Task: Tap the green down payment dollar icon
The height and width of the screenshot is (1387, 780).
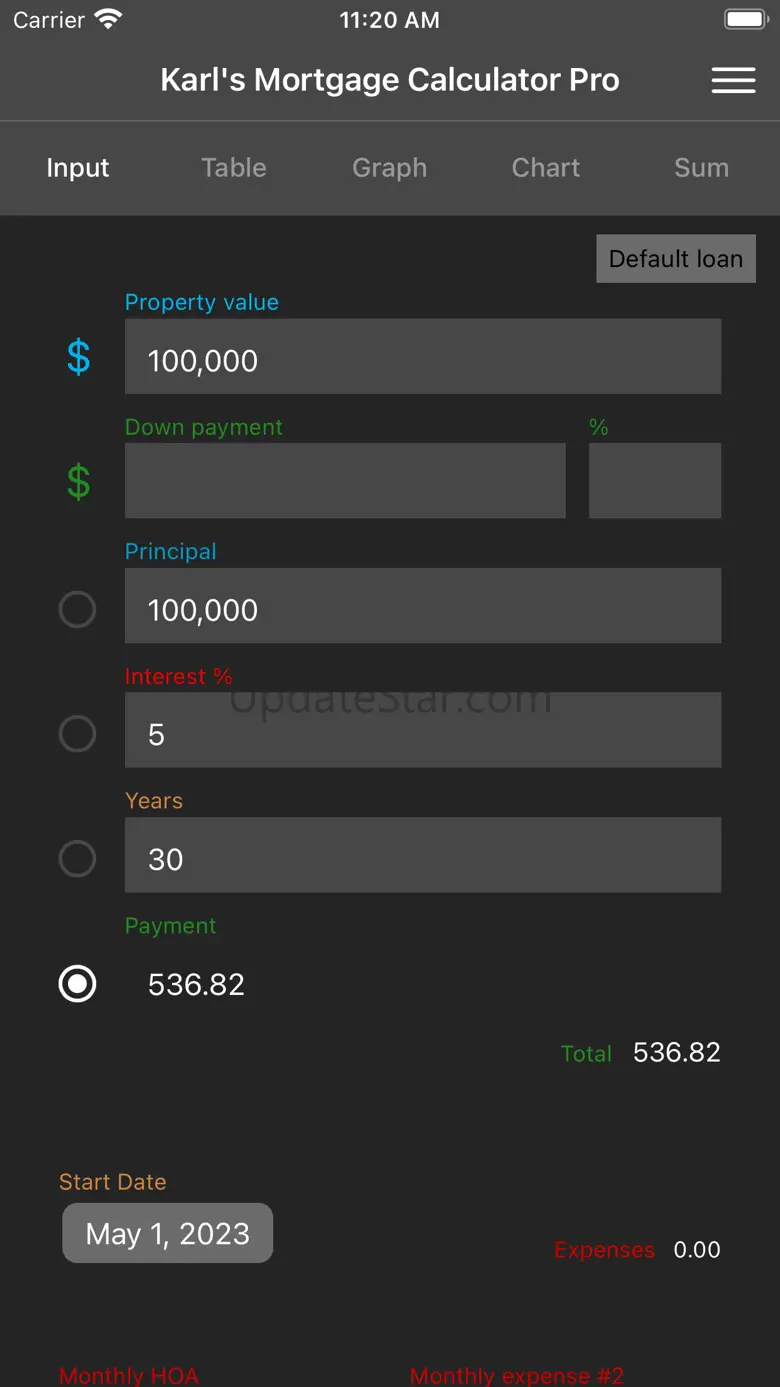Action: [x=78, y=482]
